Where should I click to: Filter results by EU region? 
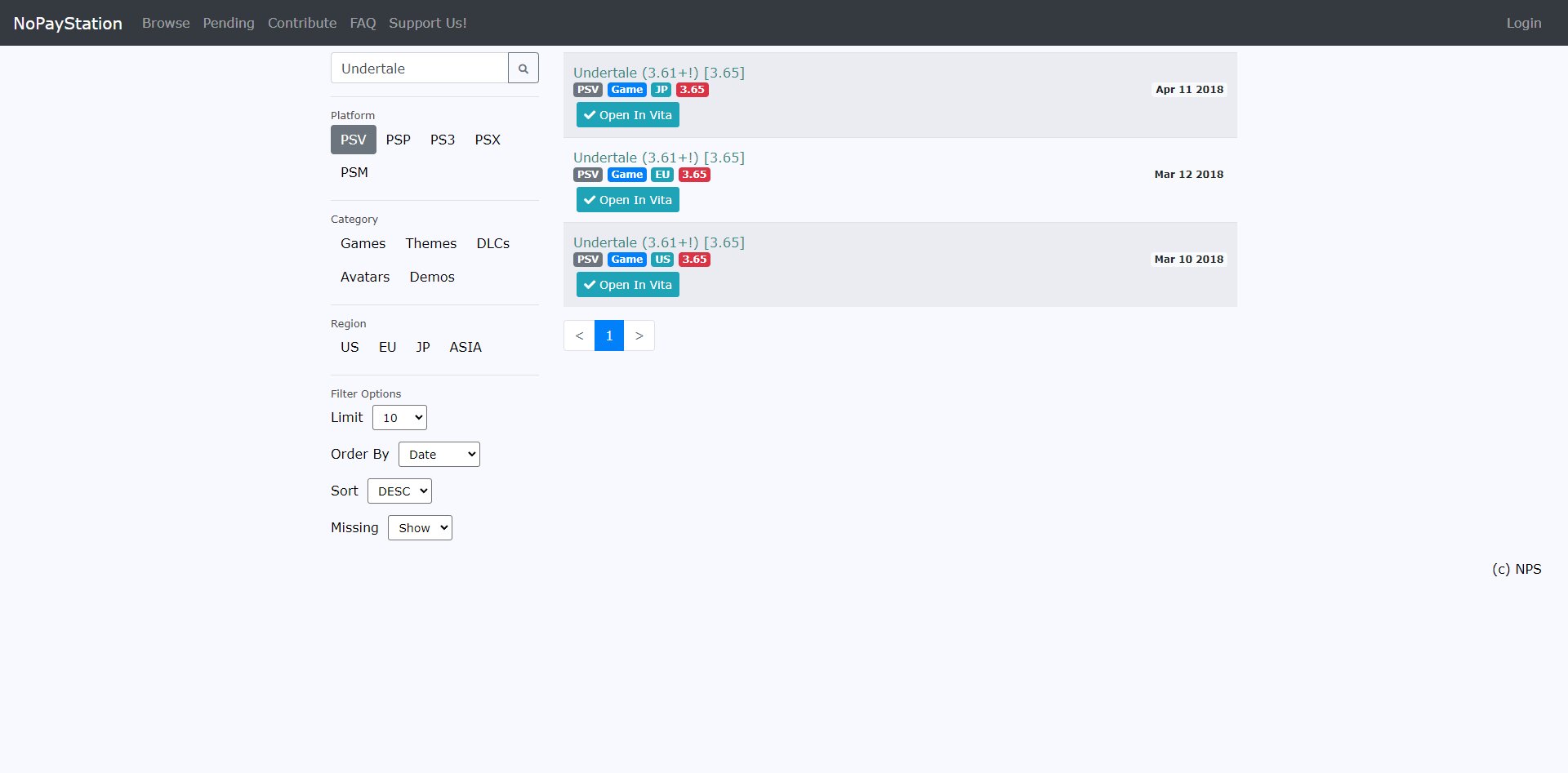388,347
